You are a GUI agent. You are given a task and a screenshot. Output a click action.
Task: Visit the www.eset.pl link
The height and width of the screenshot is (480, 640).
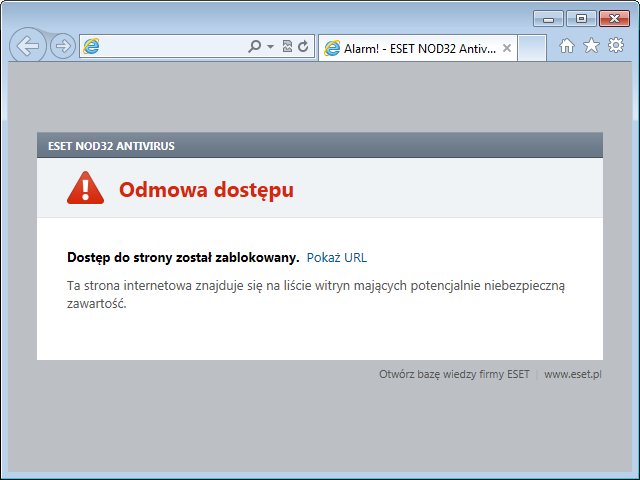tap(573, 374)
